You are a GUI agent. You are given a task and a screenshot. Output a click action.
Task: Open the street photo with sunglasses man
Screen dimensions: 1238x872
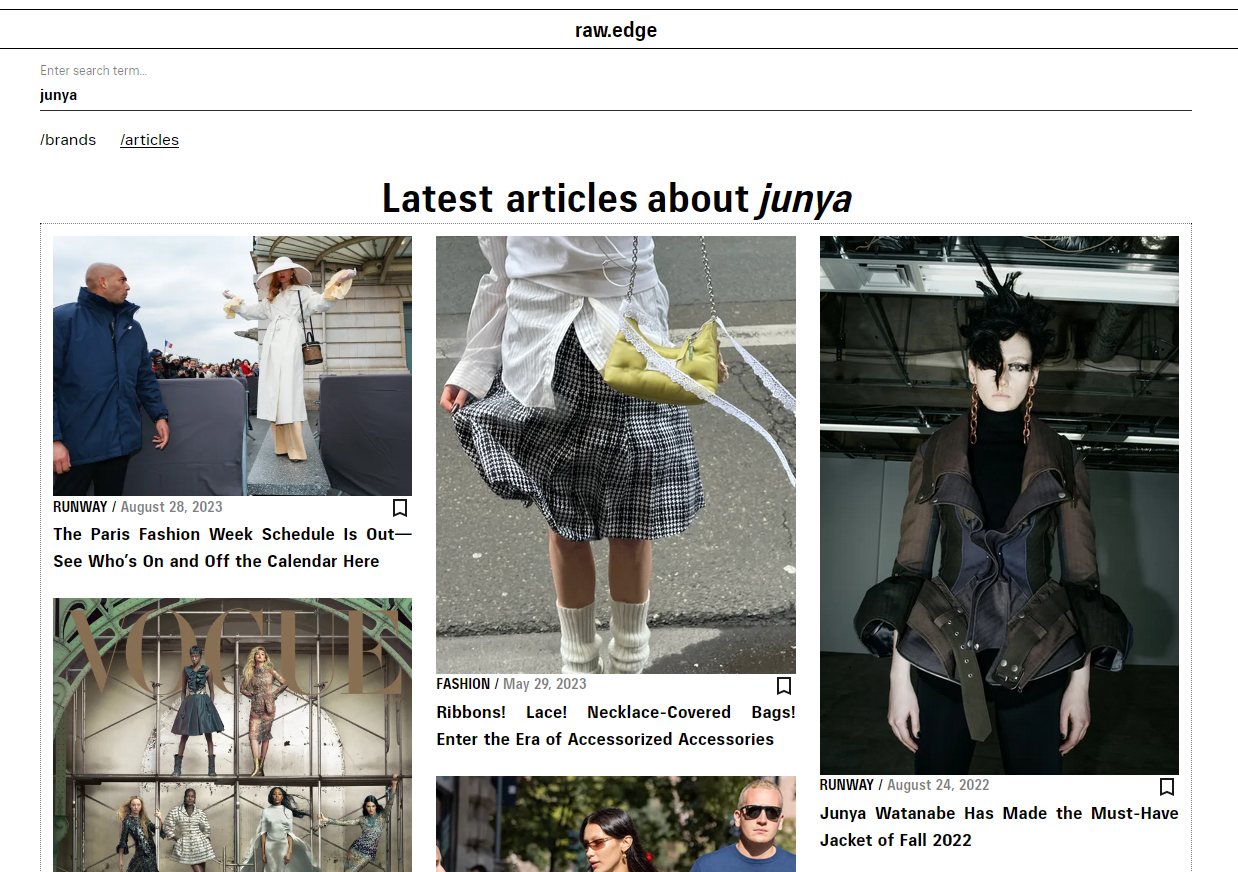[616, 824]
